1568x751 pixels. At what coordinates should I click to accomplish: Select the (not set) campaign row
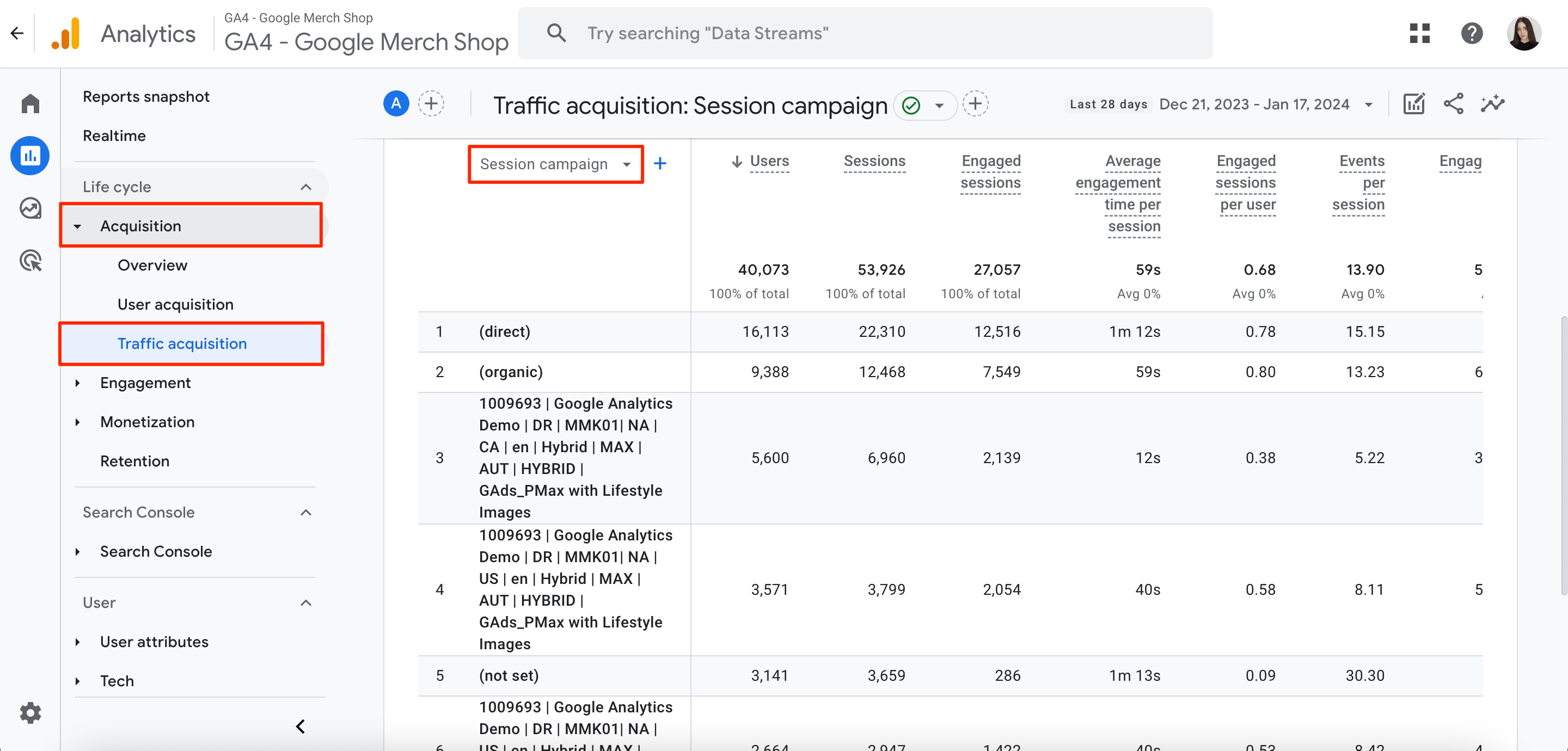point(950,675)
